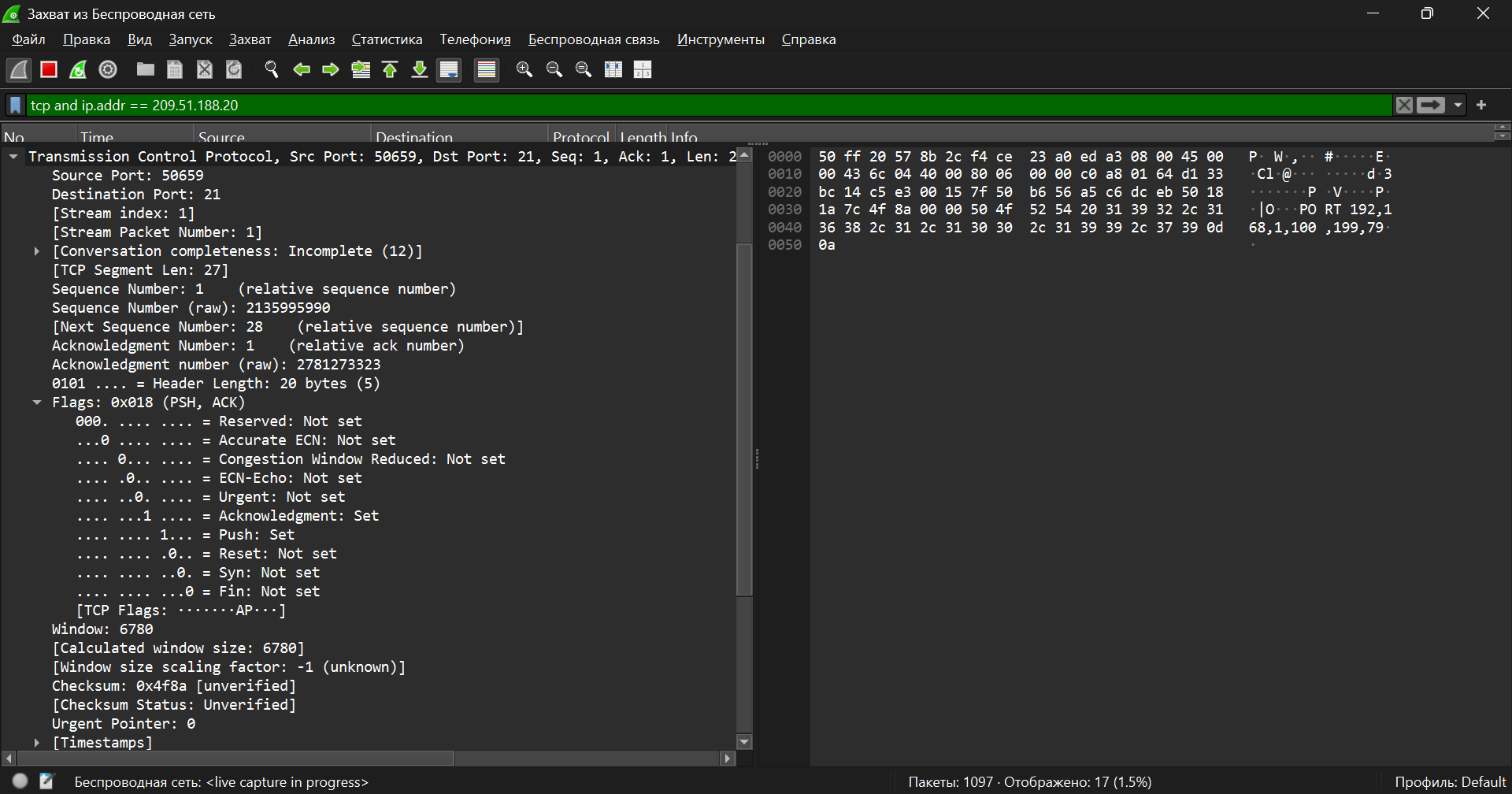Image resolution: width=1512 pixels, height=794 pixels.
Task: Toggle auto-scroll during live capture
Action: (450, 70)
